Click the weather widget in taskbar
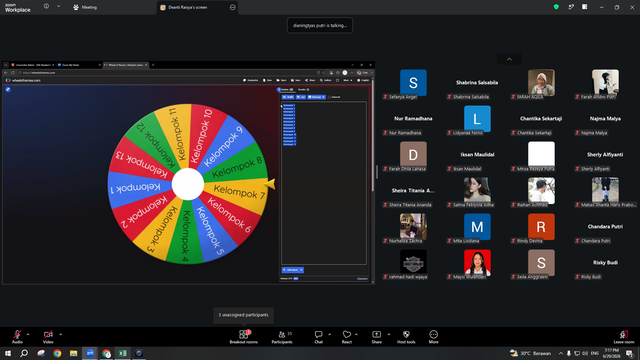Image resolution: width=640 pixels, height=360 pixels. point(531,353)
